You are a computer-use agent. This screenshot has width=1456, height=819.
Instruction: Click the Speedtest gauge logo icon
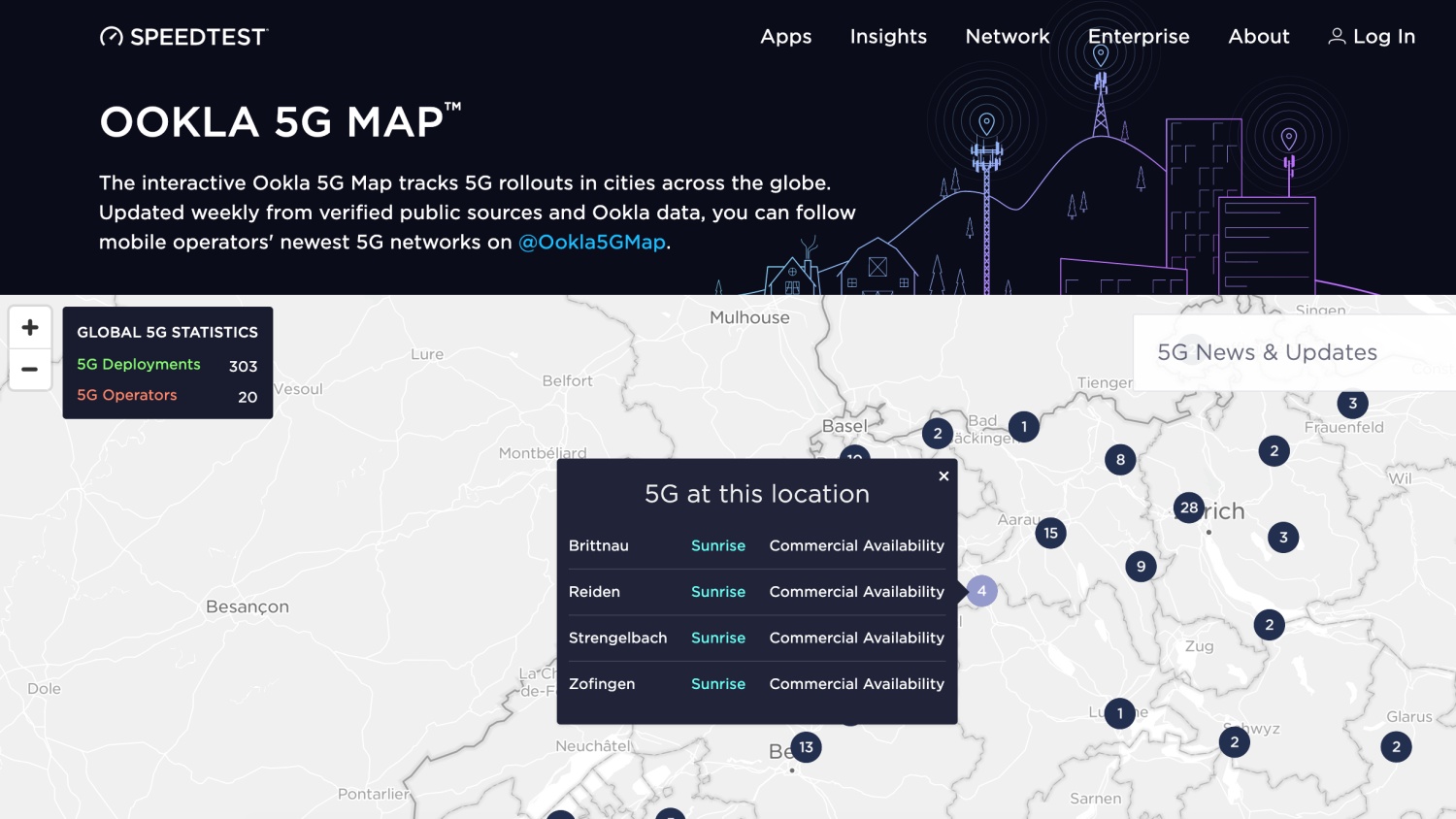pyautogui.click(x=111, y=36)
